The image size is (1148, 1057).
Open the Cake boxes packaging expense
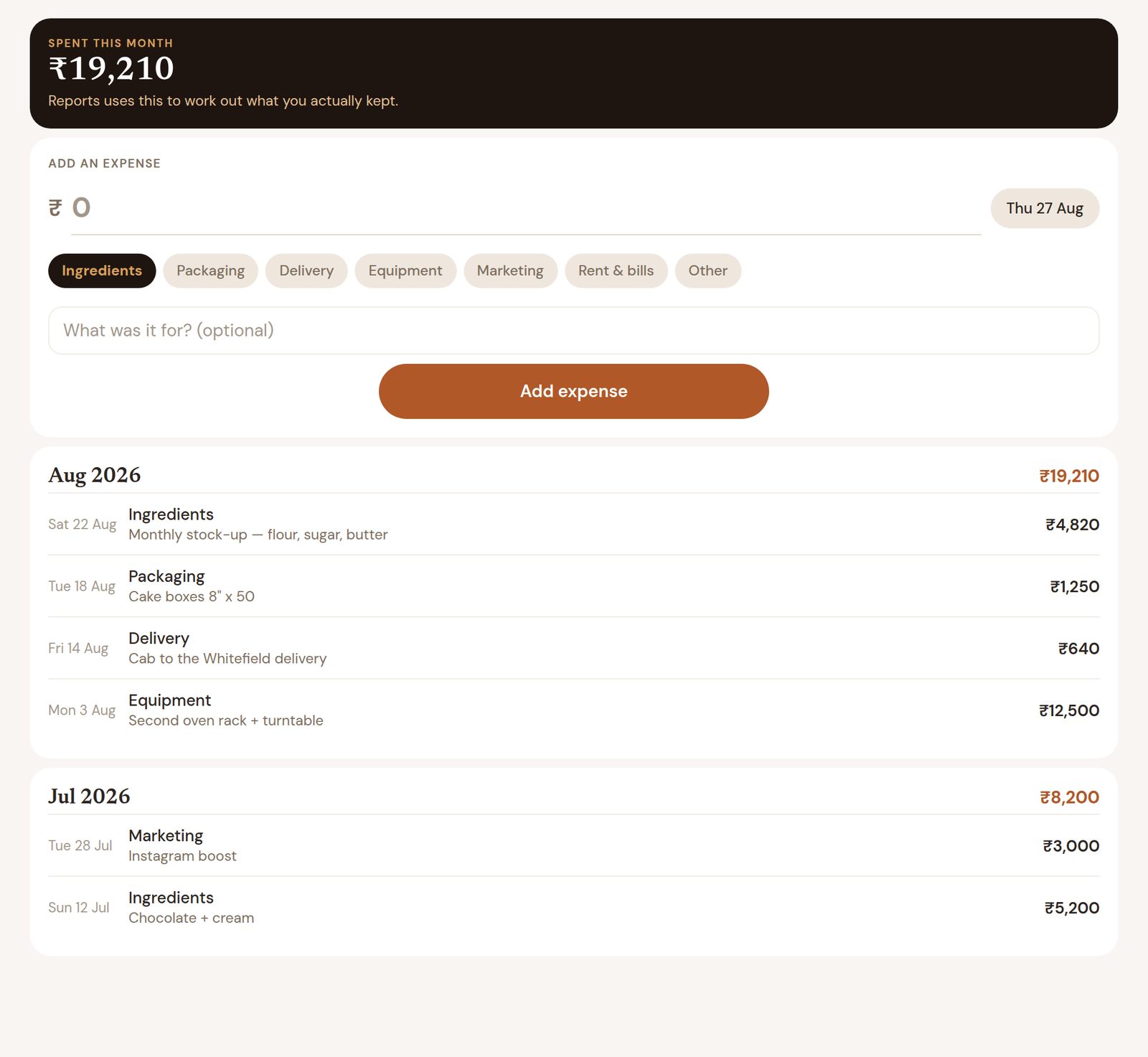click(x=573, y=586)
